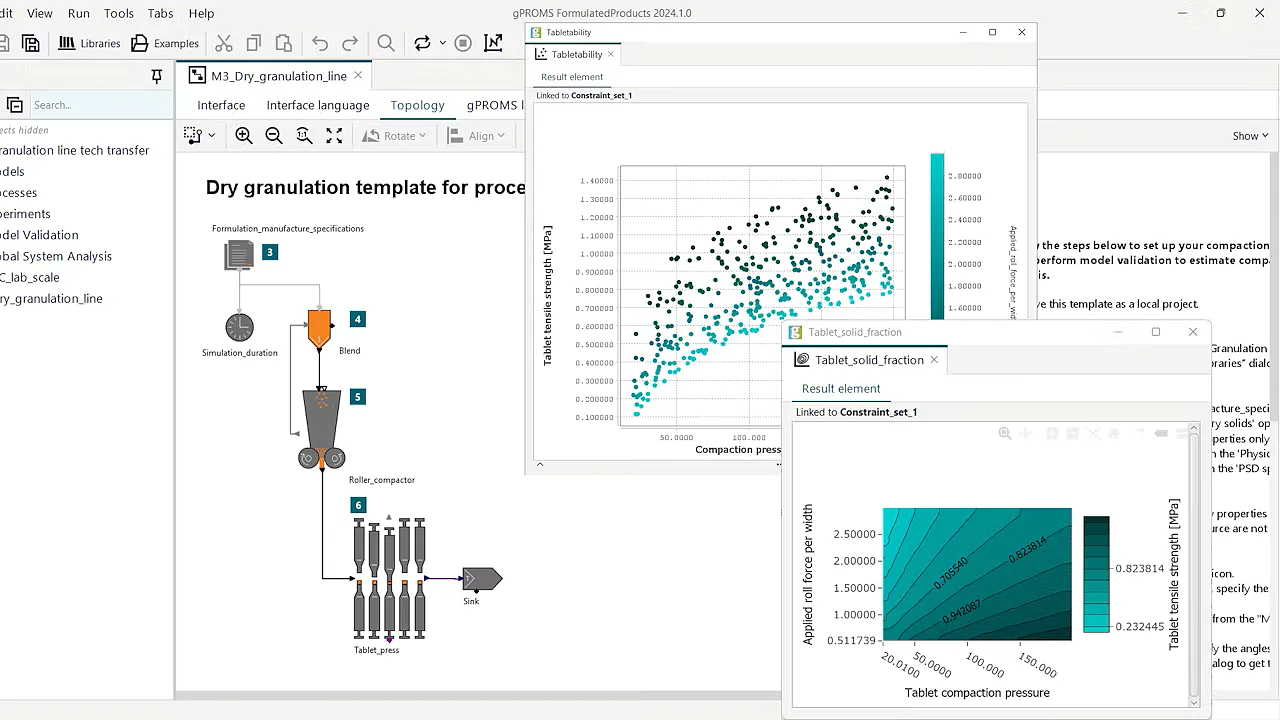Close the Tabletability tab
This screenshot has height=720, width=1280.
pyautogui.click(x=611, y=54)
